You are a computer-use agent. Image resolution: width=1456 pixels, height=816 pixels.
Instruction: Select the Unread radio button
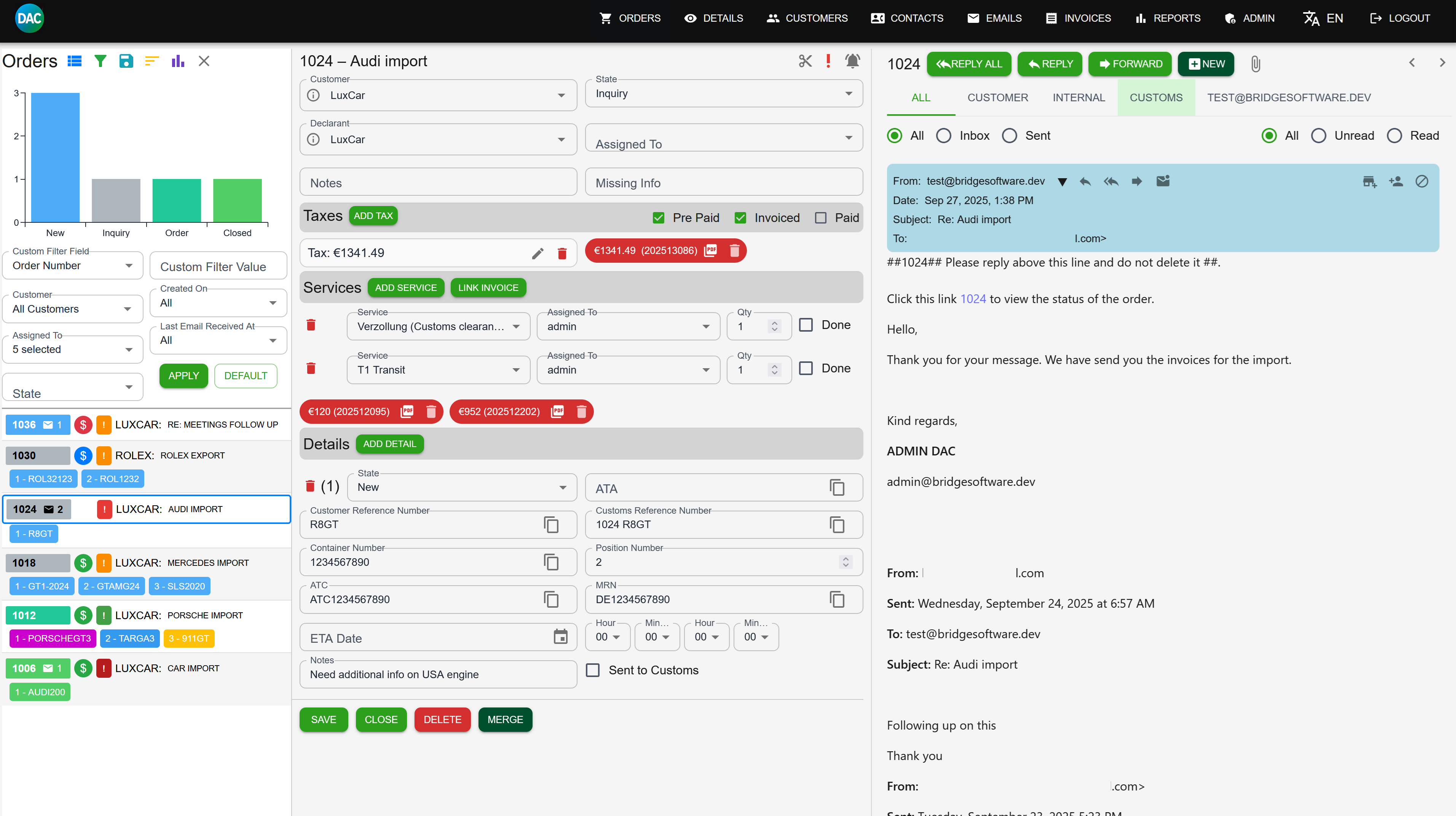(x=1319, y=136)
